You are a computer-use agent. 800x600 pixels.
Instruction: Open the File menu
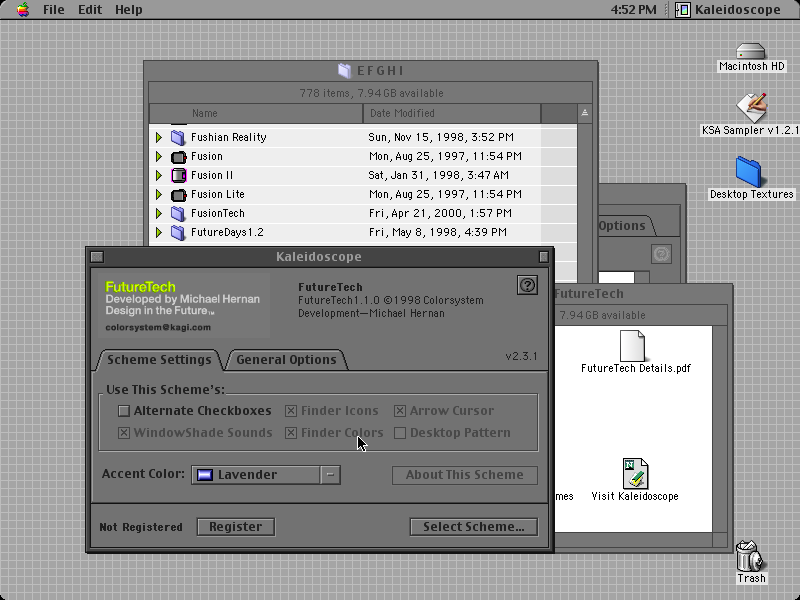[x=53, y=10]
